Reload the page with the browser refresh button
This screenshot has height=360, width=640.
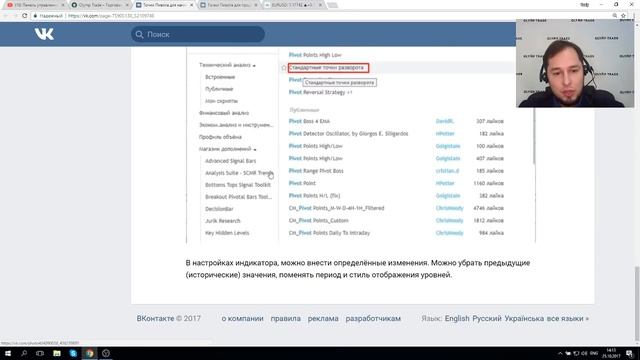click(24, 16)
